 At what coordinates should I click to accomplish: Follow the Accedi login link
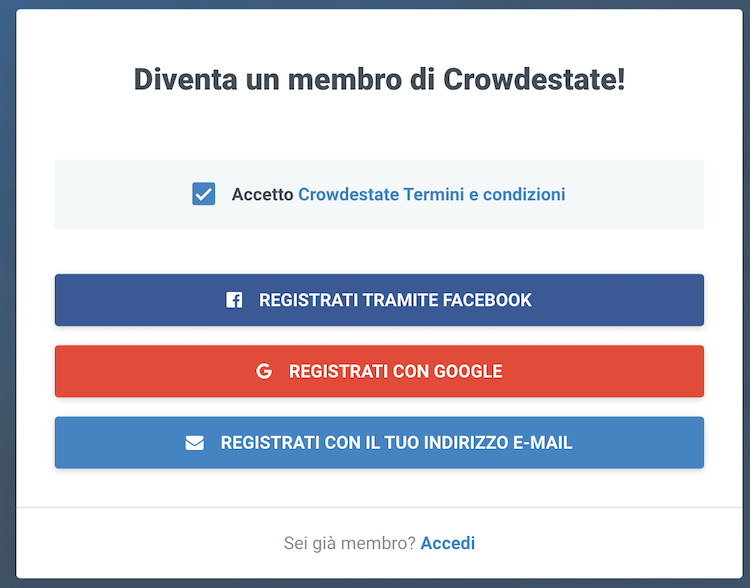448,543
